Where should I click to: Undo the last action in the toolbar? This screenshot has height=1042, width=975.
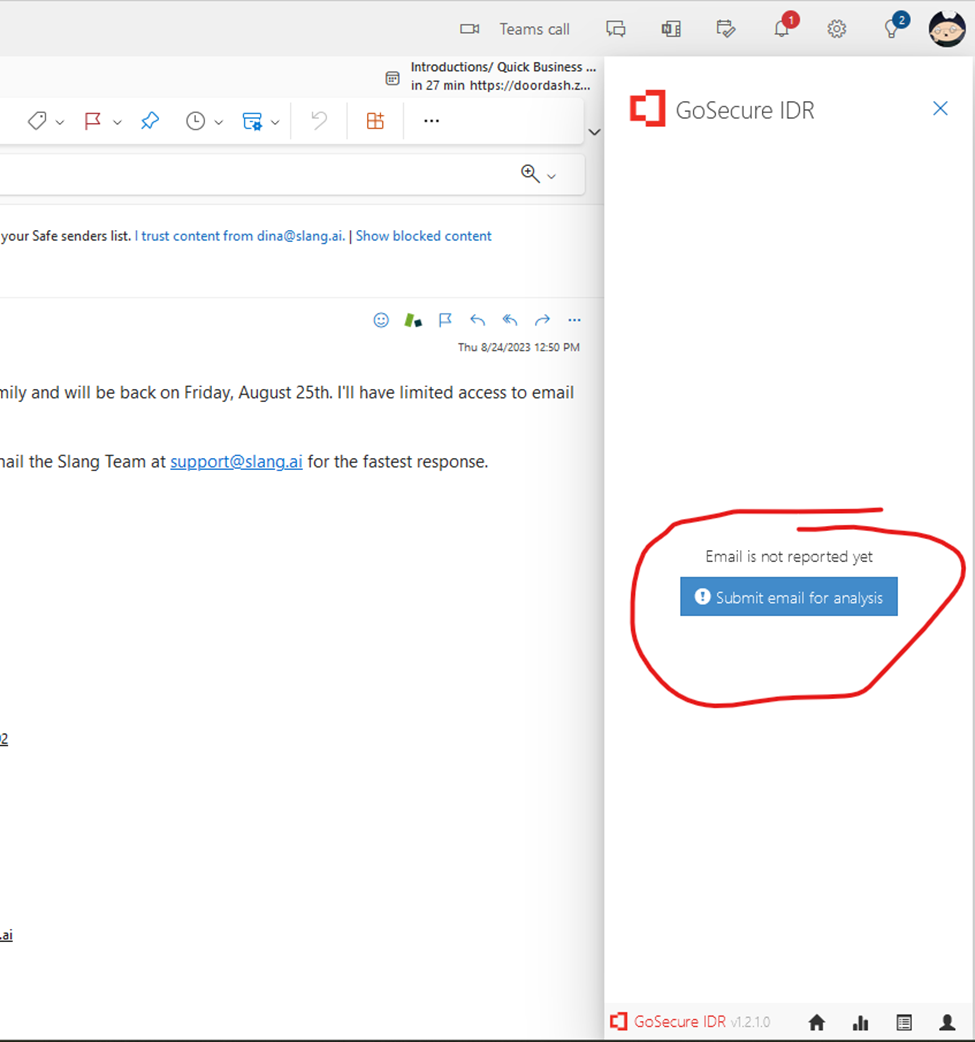[x=318, y=120]
